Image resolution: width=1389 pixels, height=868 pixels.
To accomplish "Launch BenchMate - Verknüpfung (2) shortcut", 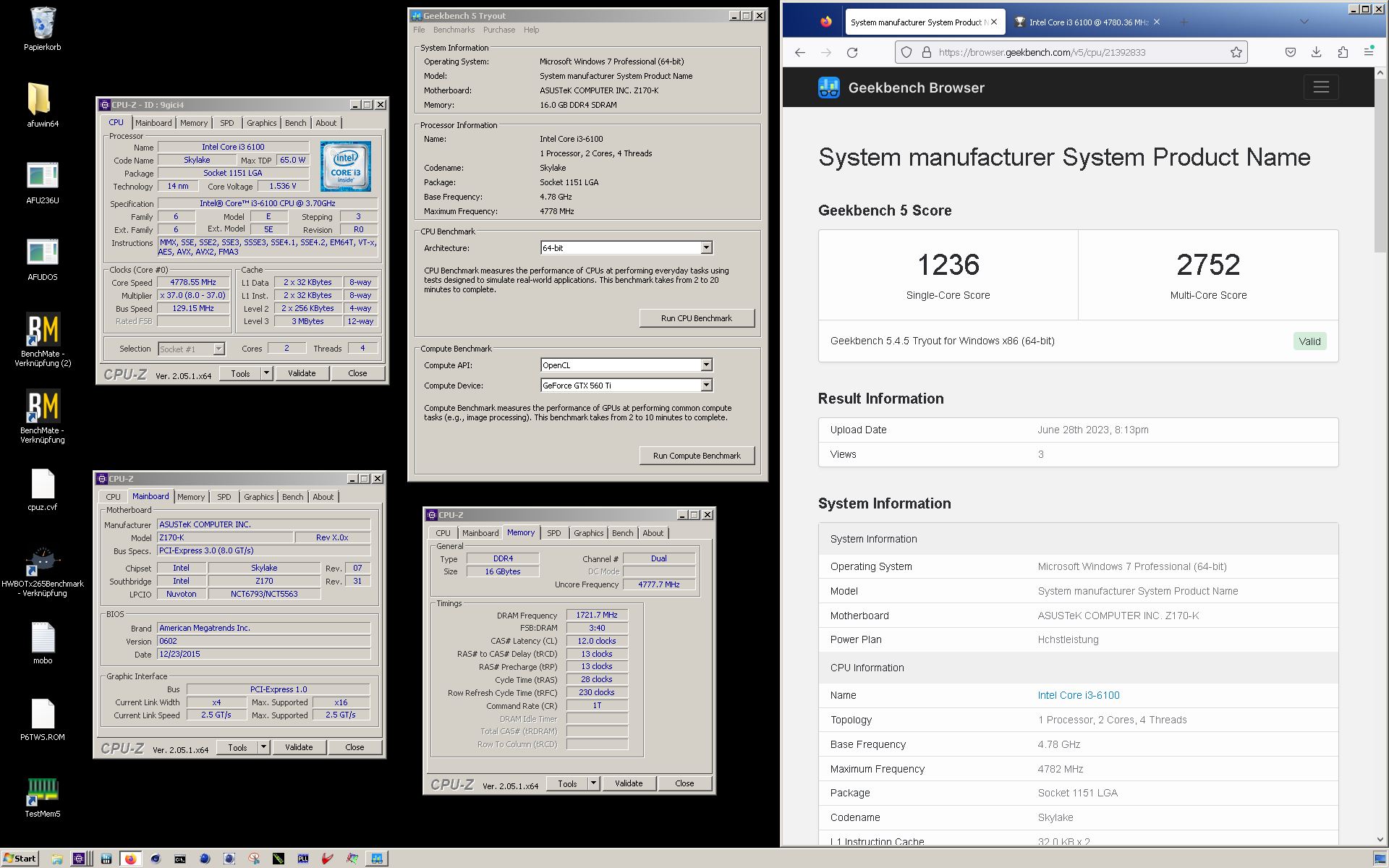I will 42,339.
